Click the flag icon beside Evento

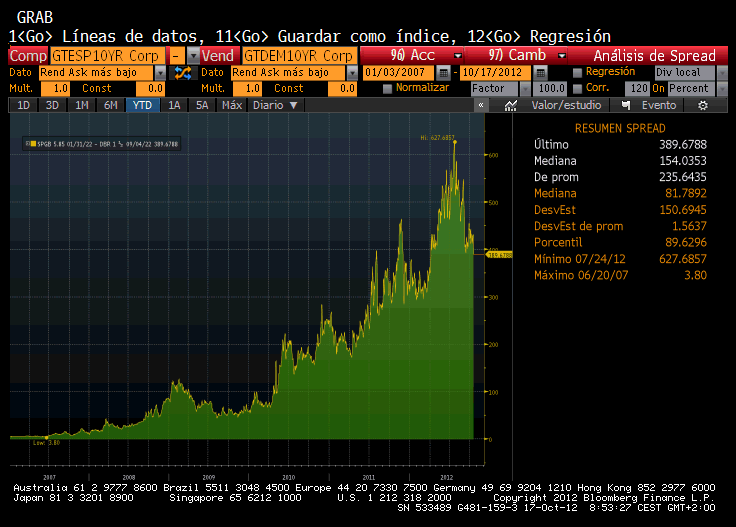tap(626, 106)
